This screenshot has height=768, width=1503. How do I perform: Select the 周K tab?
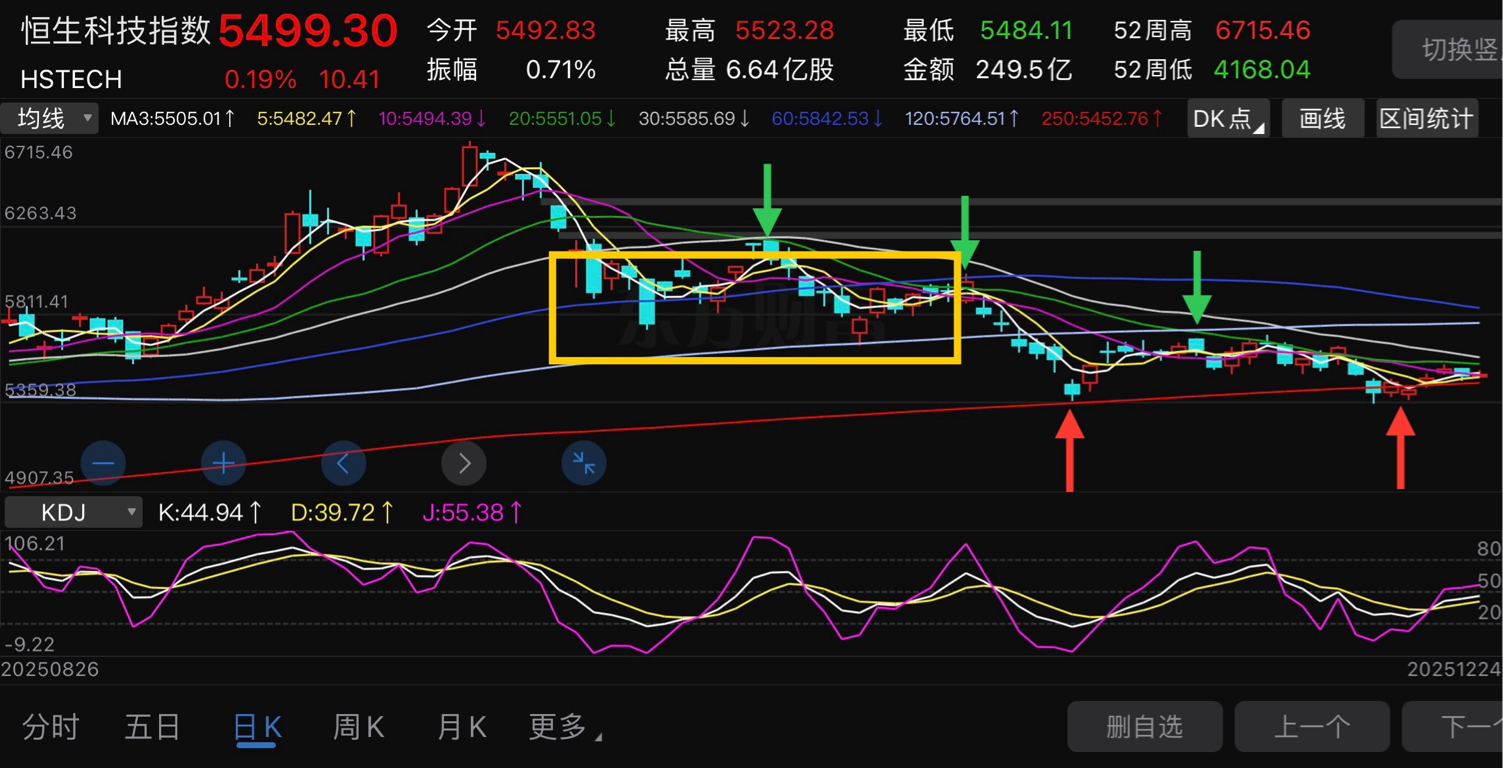tap(358, 727)
